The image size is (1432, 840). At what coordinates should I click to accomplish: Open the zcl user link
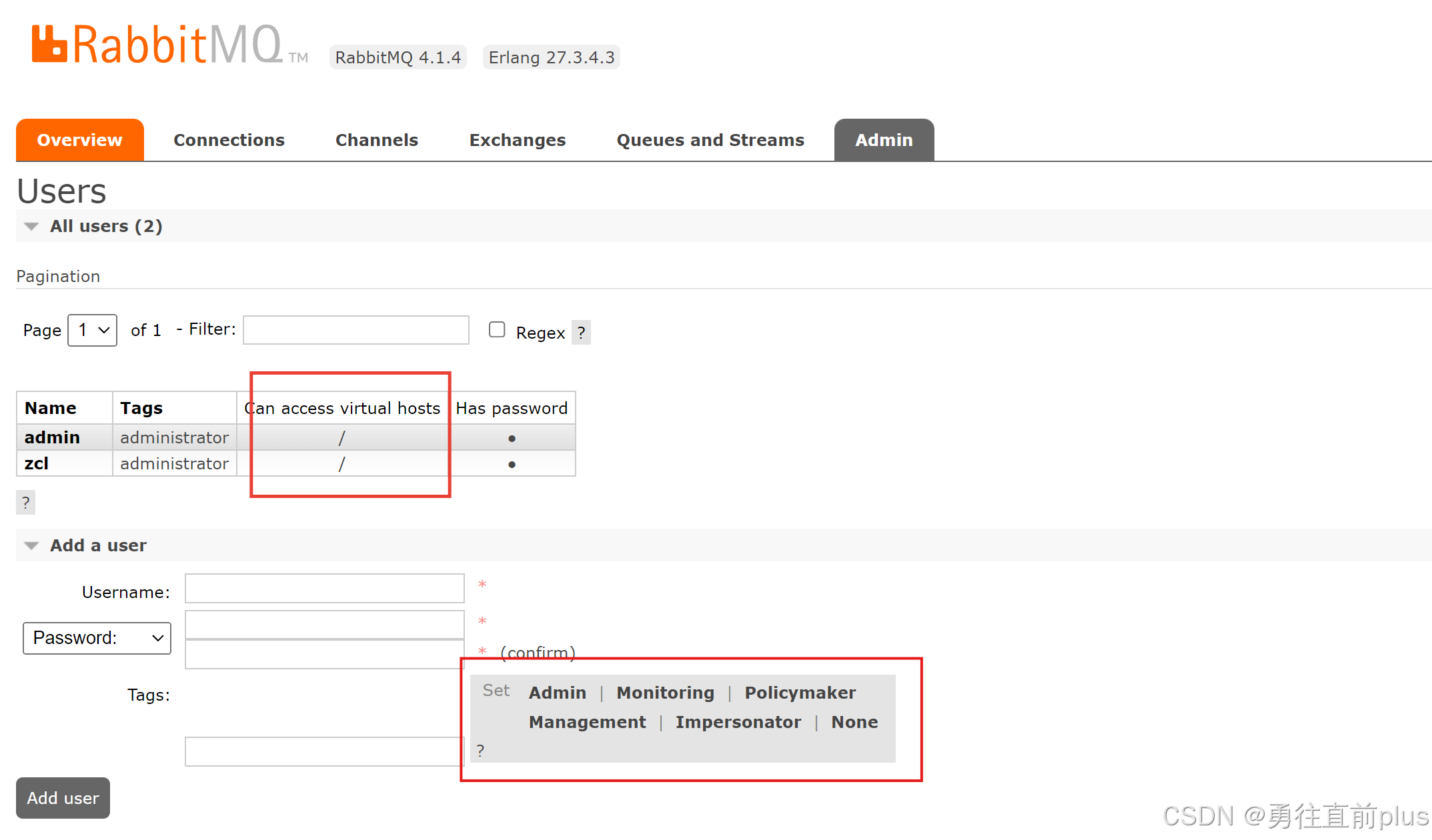(x=37, y=463)
